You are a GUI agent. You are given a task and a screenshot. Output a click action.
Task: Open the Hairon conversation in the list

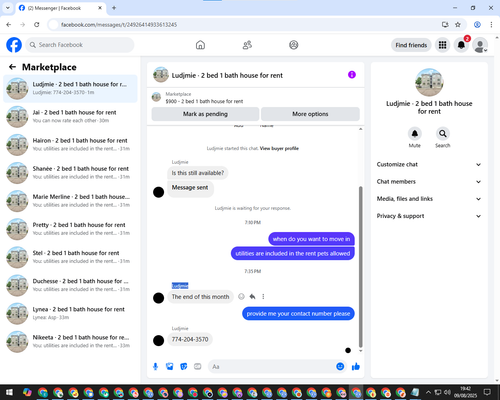(70, 145)
